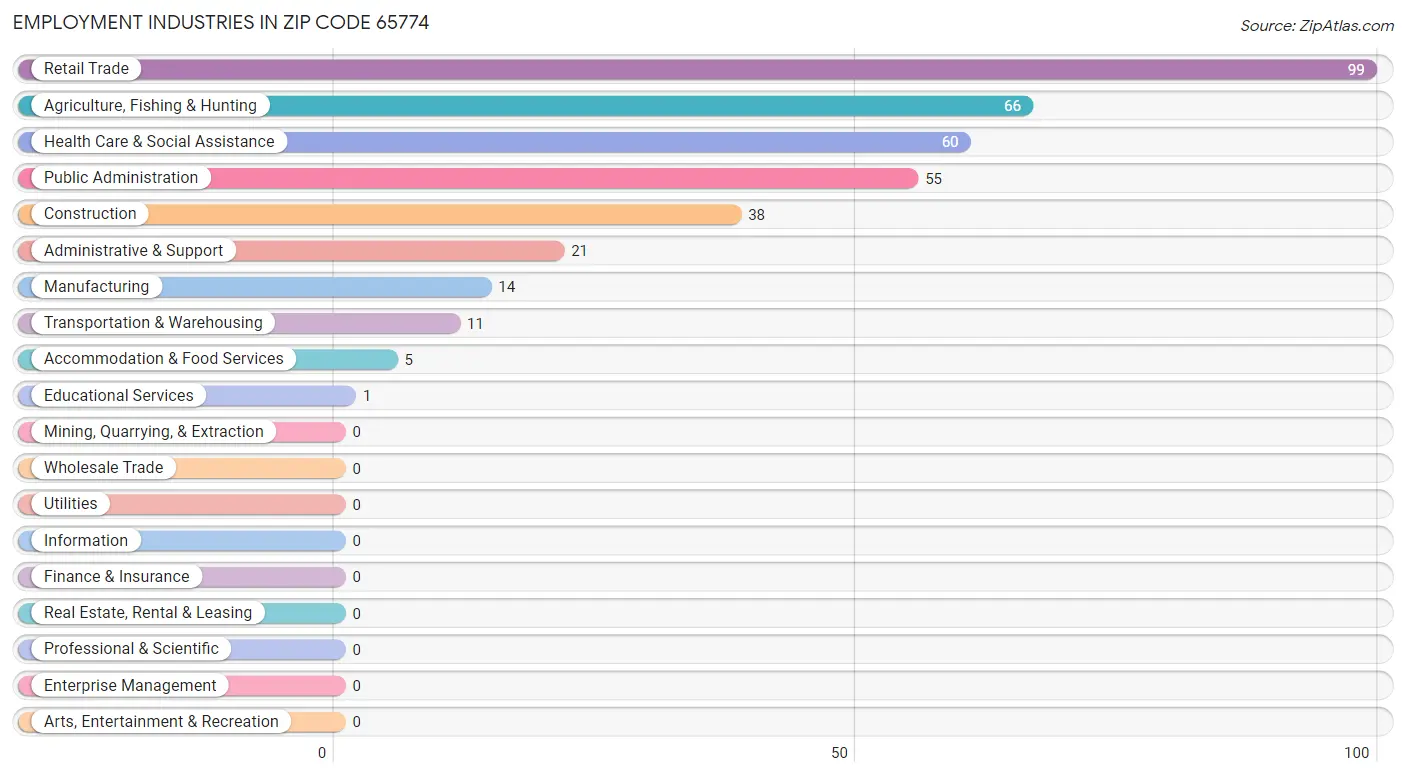The height and width of the screenshot is (777, 1406).
Task: Click the Transportation & Warehousing value 11
Action: (475, 324)
